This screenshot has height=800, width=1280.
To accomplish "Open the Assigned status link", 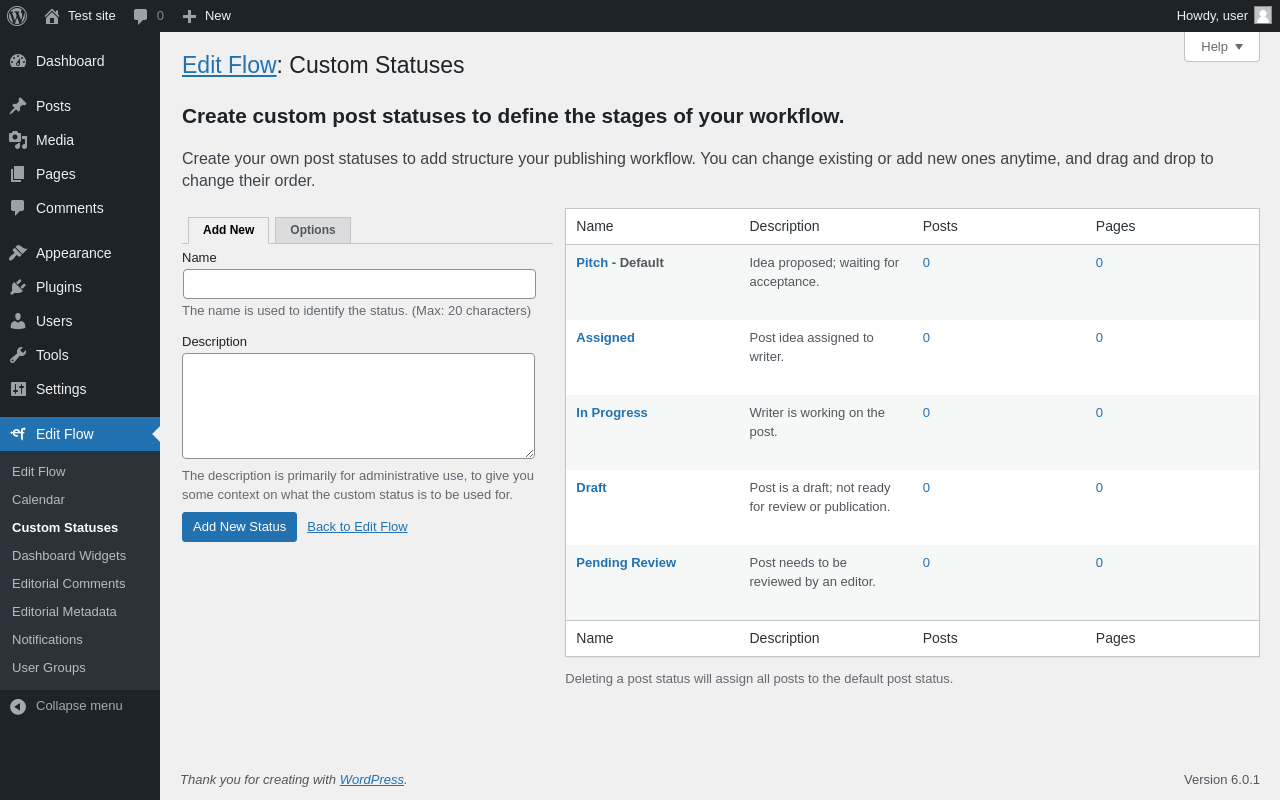I will pos(605,337).
